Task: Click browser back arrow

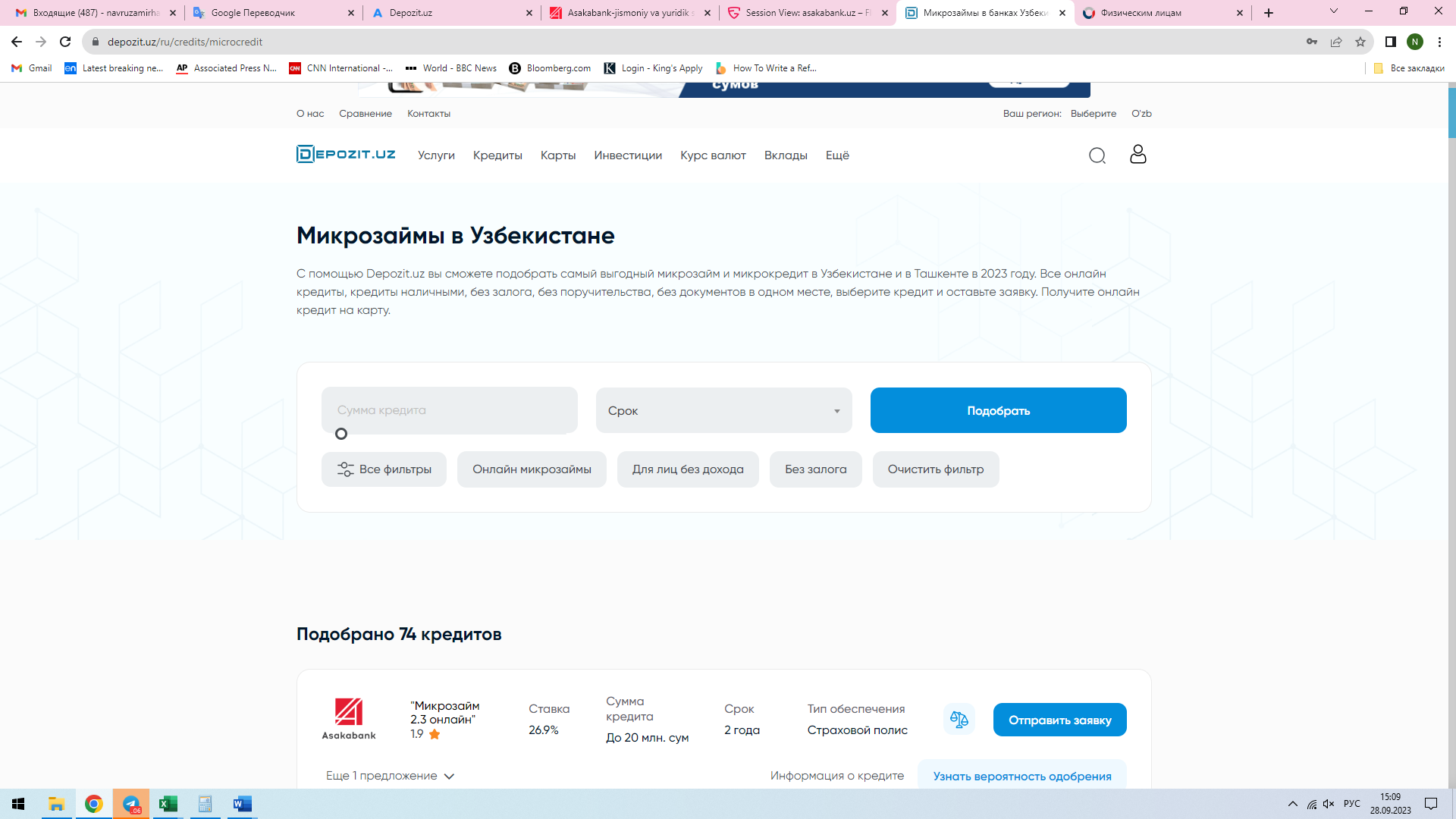Action: 17,42
